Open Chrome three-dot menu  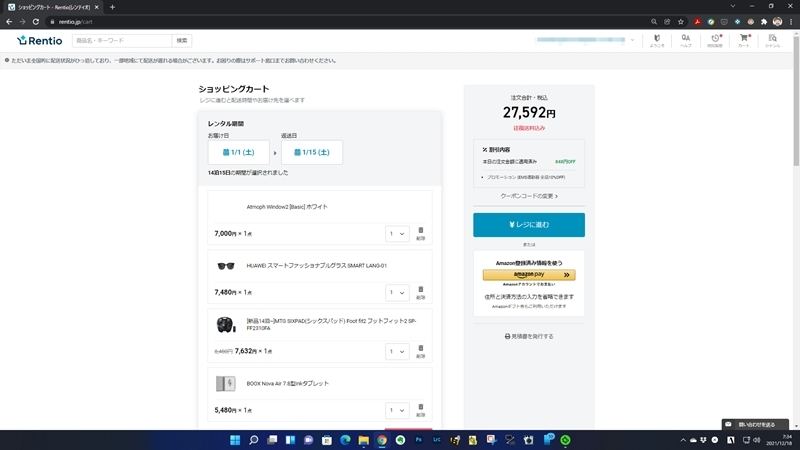791,22
